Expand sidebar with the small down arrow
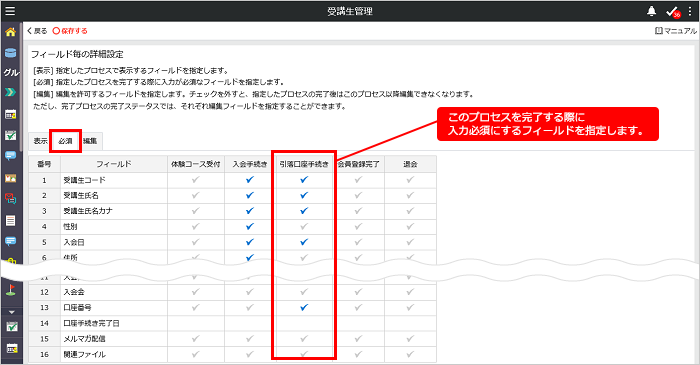Viewport: 700px width, 365px height. click(x=12, y=312)
